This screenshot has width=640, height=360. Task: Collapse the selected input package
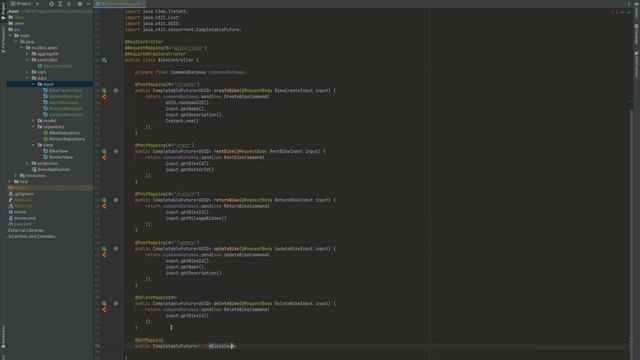click(x=33, y=84)
